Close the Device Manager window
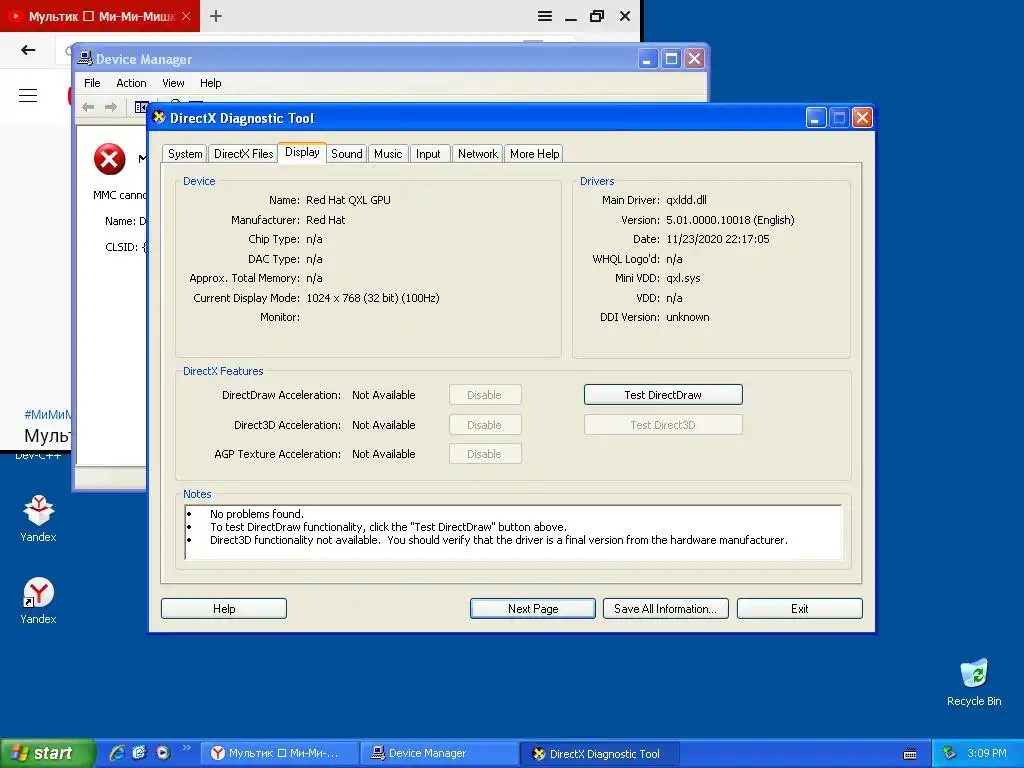The height and width of the screenshot is (768, 1024). [x=695, y=59]
